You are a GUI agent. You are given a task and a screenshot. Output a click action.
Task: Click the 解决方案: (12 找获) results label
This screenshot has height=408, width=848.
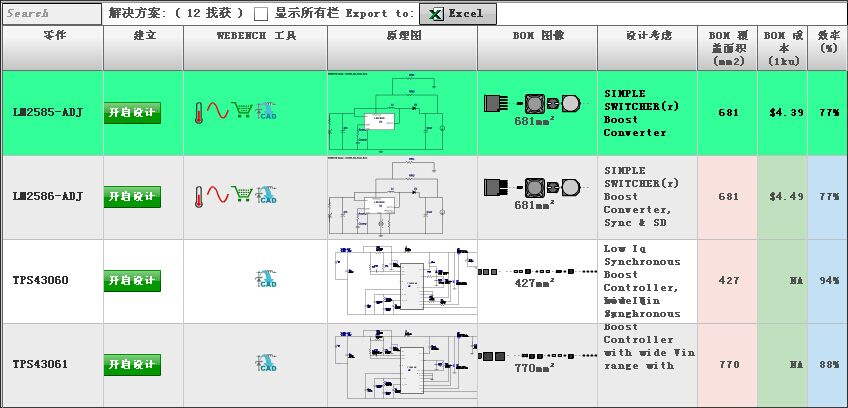[176, 14]
